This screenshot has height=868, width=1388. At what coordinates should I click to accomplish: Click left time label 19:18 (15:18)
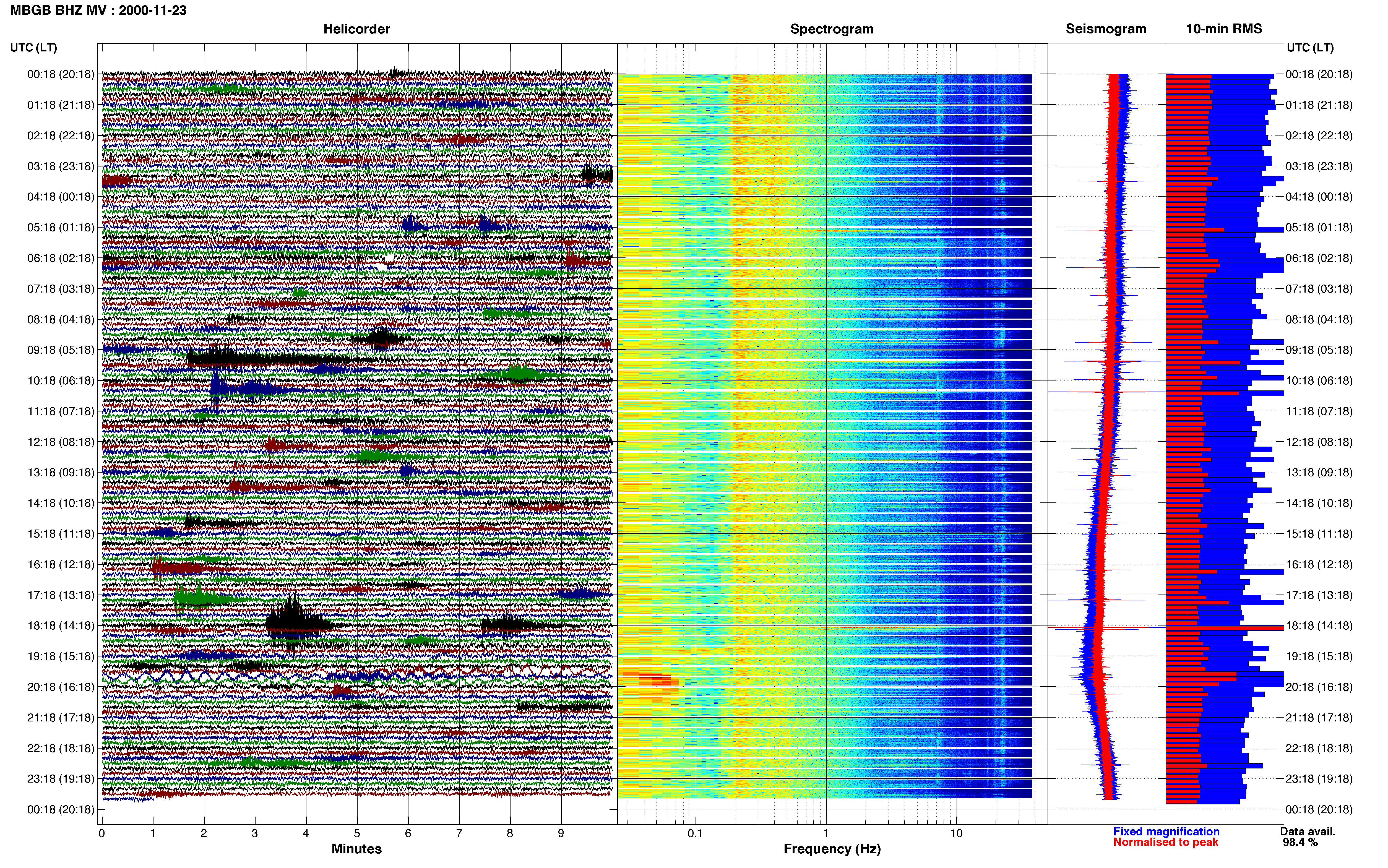coord(61,656)
